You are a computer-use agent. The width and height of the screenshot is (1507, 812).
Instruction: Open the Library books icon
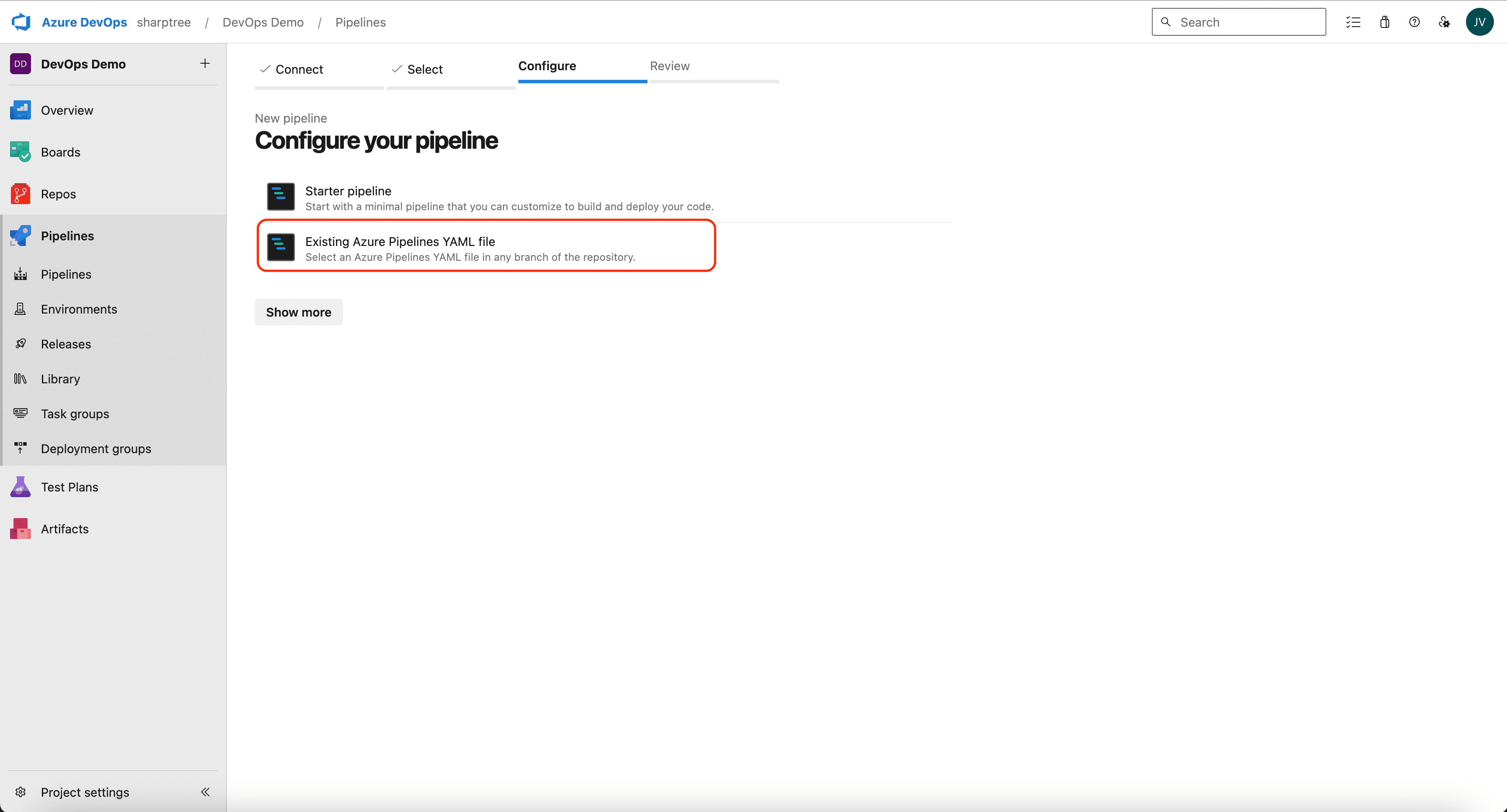click(x=21, y=379)
